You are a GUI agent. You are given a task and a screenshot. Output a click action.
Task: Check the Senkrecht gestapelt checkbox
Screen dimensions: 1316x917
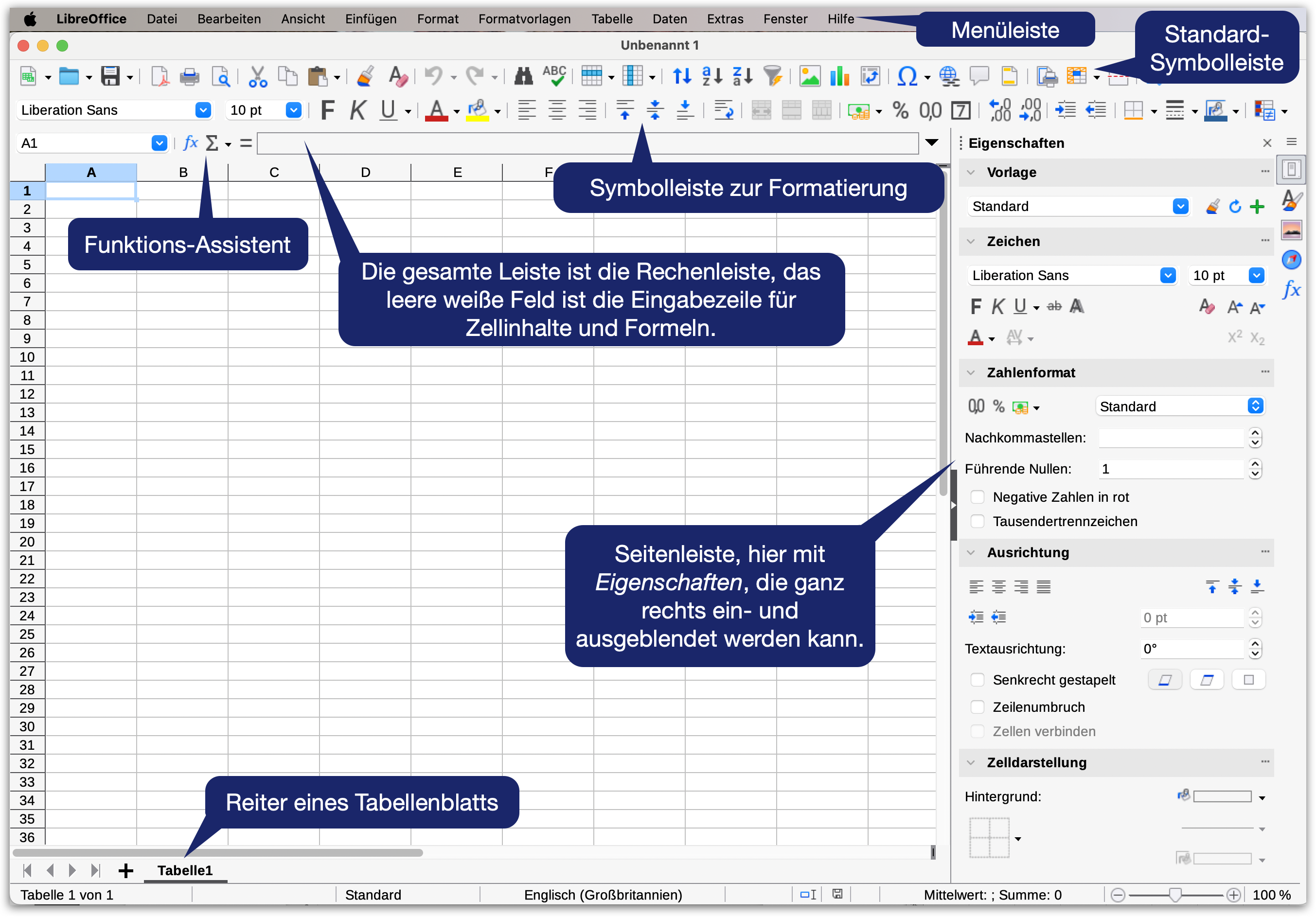click(977, 680)
